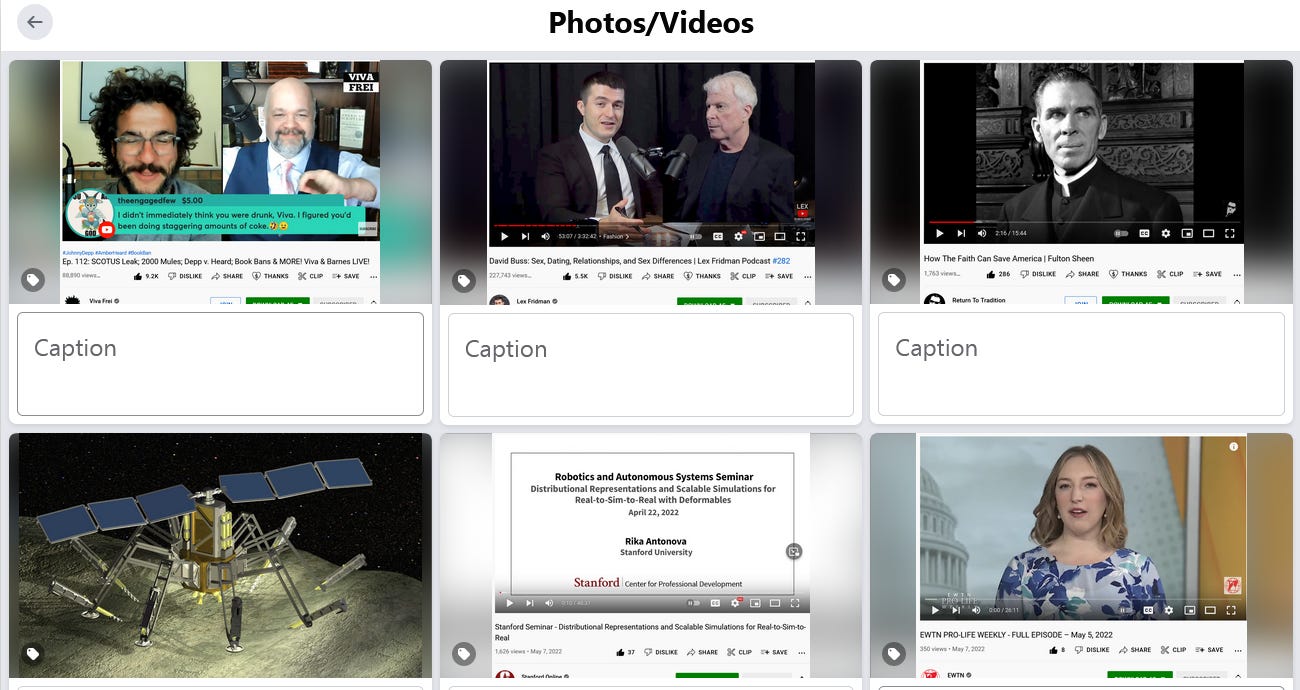This screenshot has height=690, width=1300.
Task: Tag the Stanford Seminar screenshot
Action: (463, 654)
